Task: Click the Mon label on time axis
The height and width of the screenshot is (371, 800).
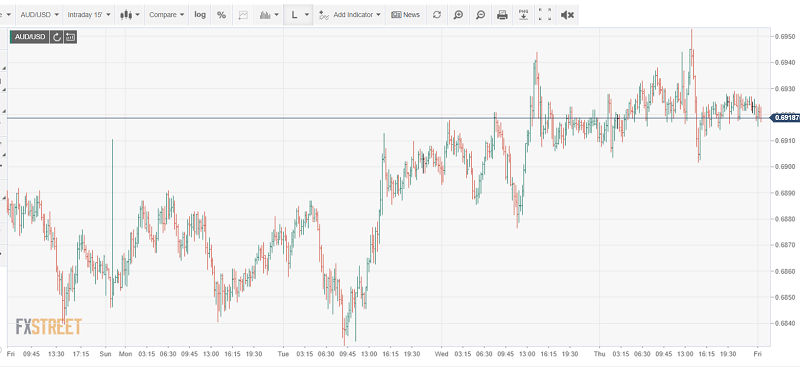Action: click(x=125, y=354)
